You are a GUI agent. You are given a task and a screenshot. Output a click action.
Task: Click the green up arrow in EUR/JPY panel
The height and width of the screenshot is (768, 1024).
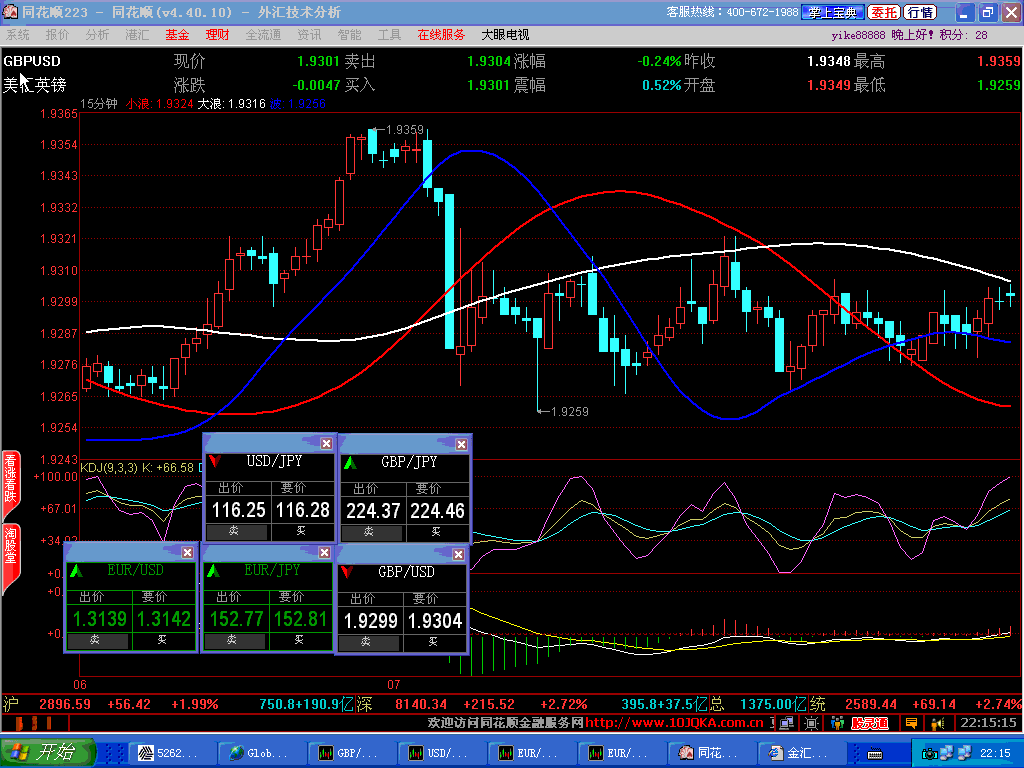coord(213,571)
